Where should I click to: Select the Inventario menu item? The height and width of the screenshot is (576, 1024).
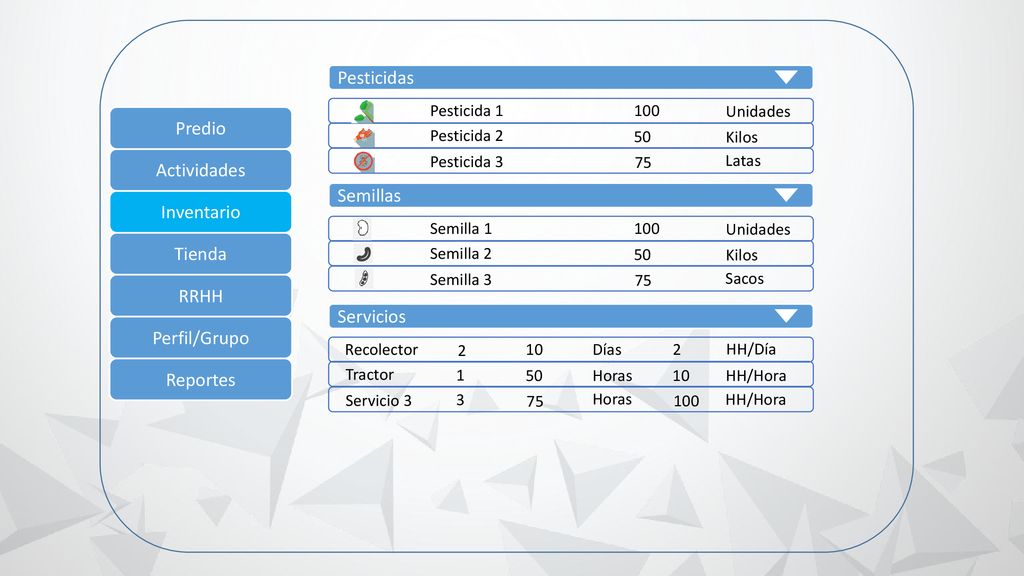point(200,212)
